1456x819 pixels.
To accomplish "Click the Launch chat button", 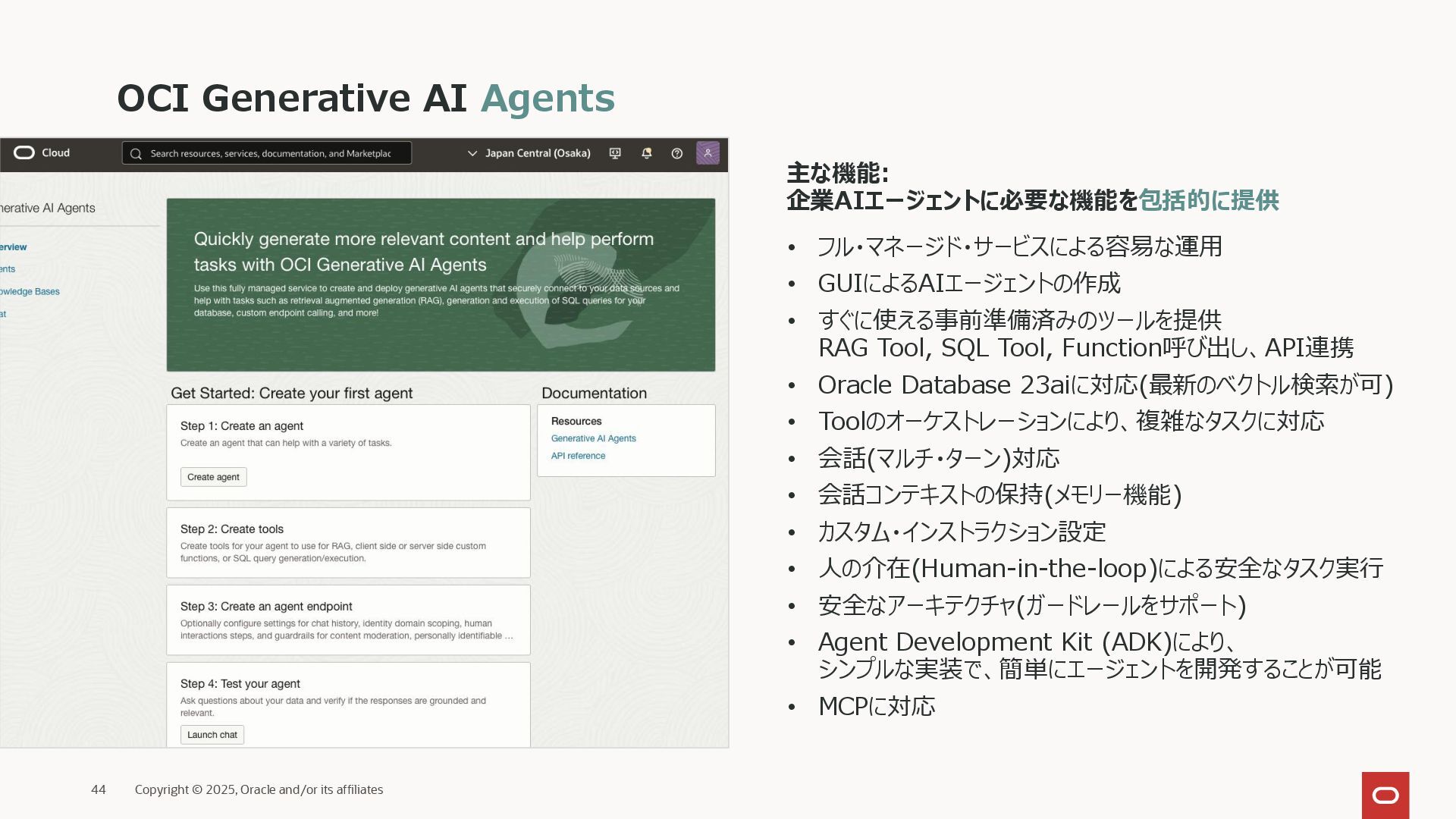I will (212, 735).
